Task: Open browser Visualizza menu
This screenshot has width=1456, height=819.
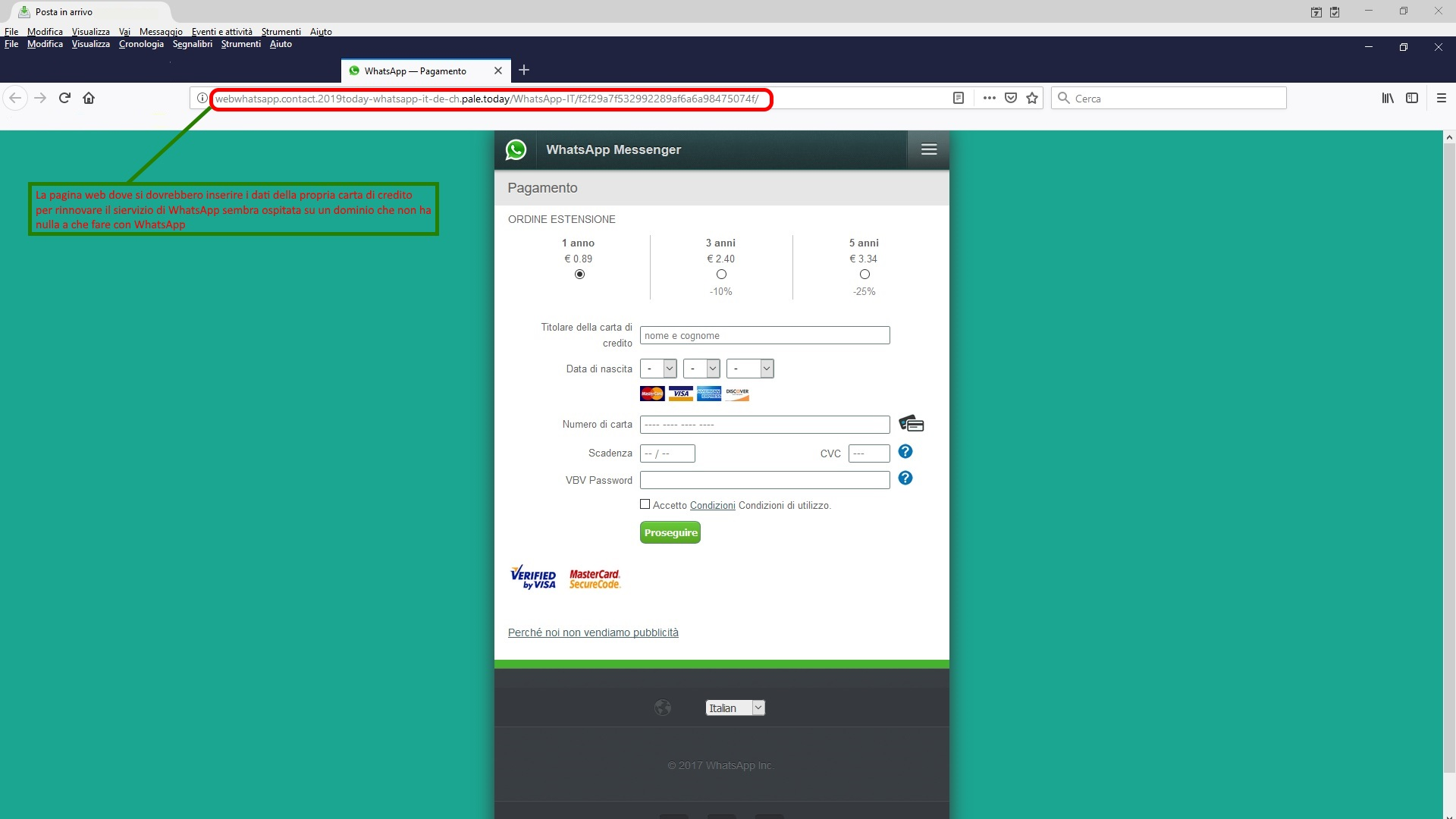Action: point(91,44)
